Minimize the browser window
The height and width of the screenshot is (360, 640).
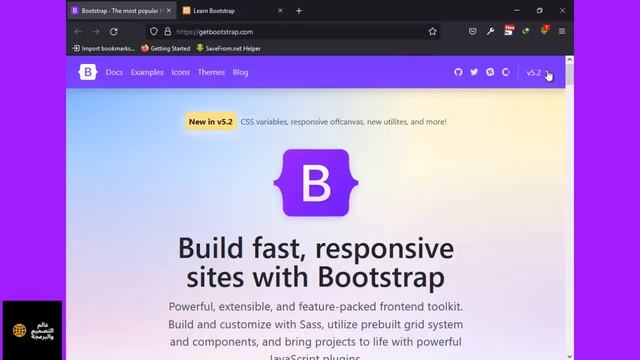(517, 11)
